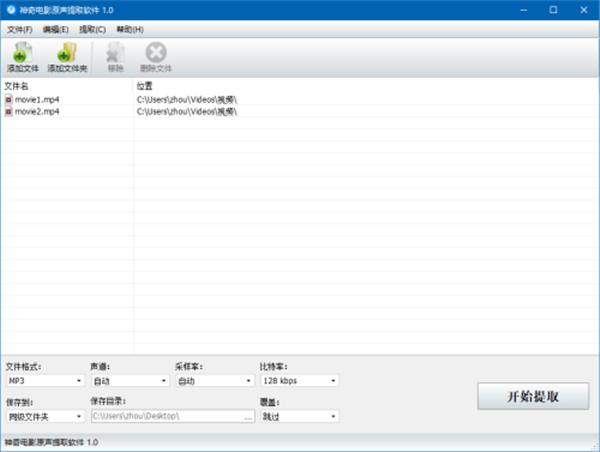The width and height of the screenshot is (600, 452).
Task: Expand the 声道 channel dropdown
Action: coord(130,381)
